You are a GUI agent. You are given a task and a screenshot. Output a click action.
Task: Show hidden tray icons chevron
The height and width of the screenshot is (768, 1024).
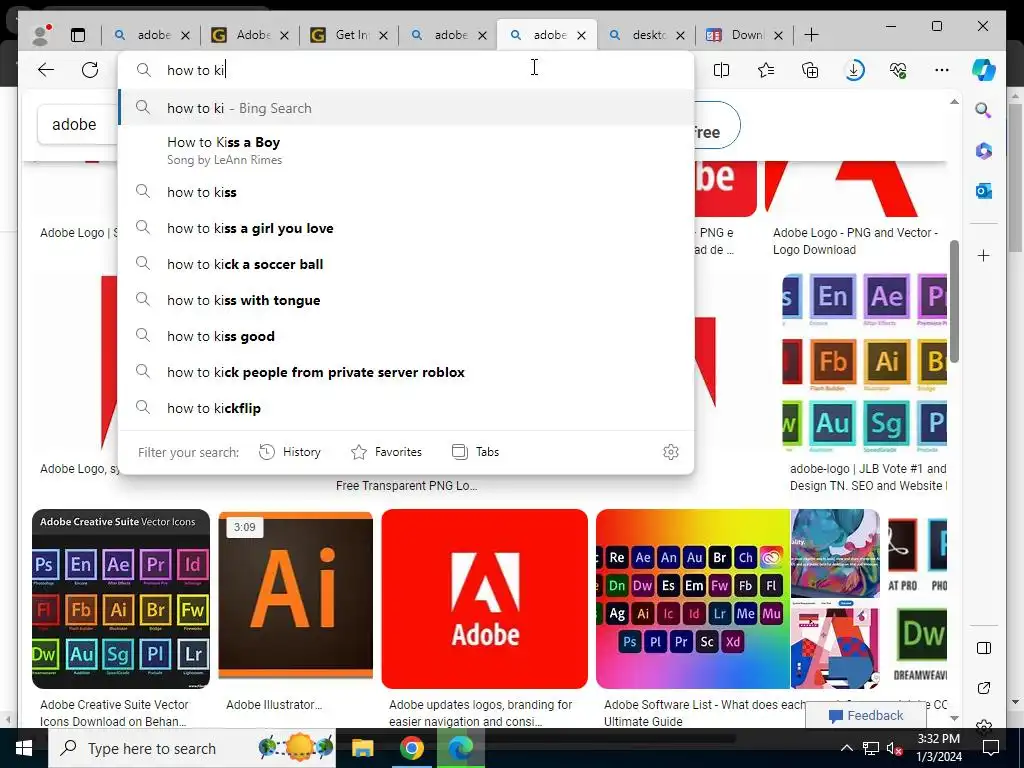(x=846, y=748)
